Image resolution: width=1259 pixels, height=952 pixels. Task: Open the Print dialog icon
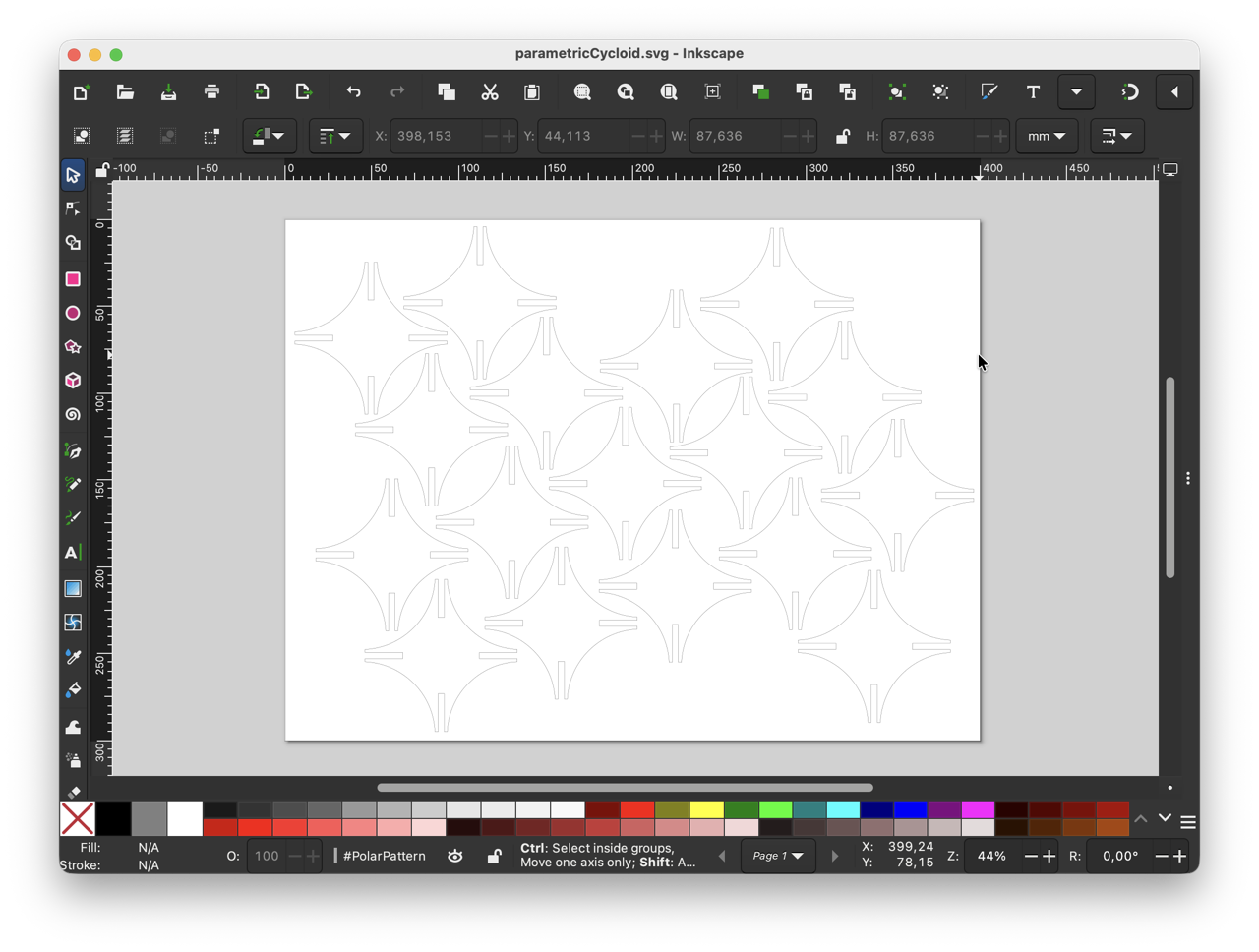211,91
